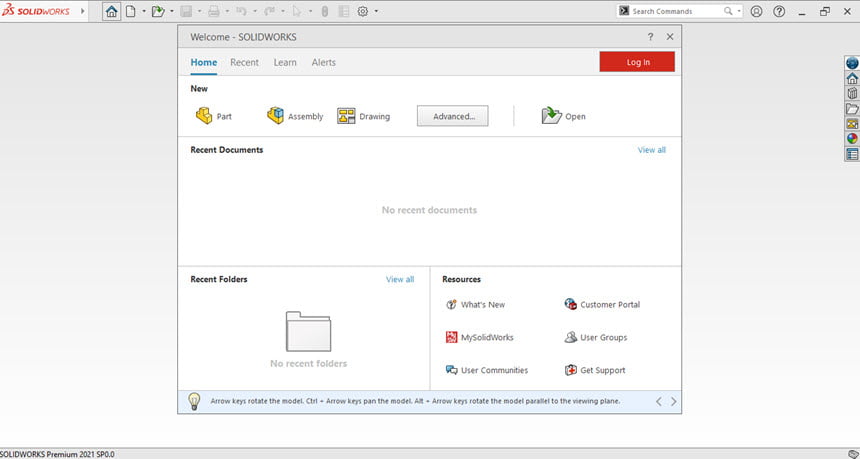Expand the menu arrow beside SOLIDWORKS logo
The height and width of the screenshot is (459, 860).
tap(83, 11)
